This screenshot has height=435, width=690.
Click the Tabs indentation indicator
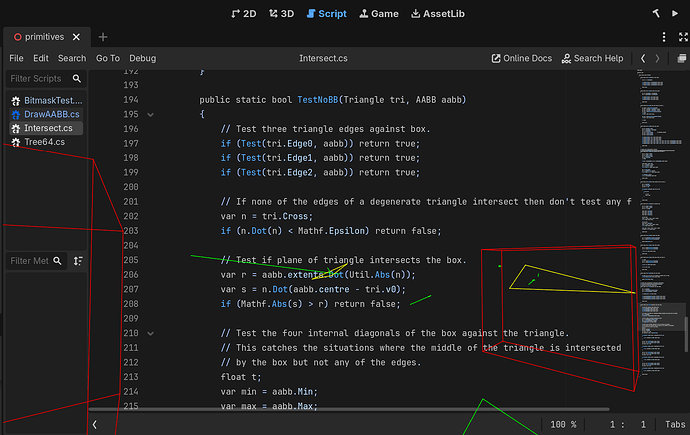click(675, 424)
